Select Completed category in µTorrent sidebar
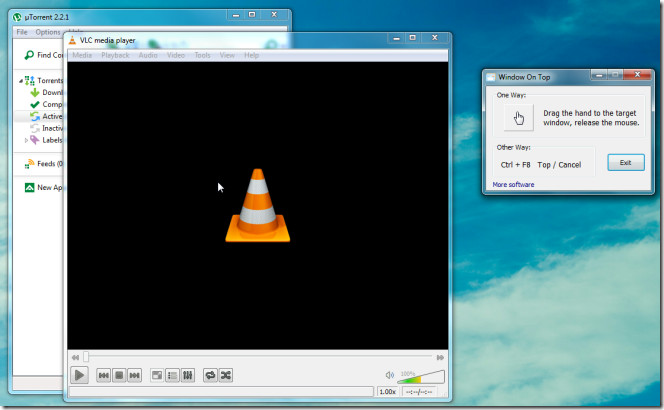 46,104
